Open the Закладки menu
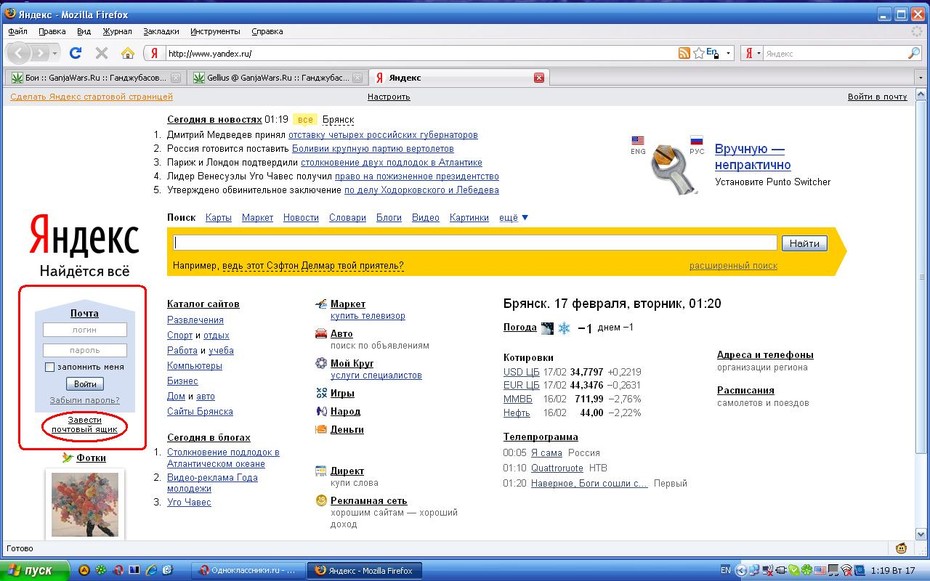This screenshot has height=581, width=930. point(161,31)
